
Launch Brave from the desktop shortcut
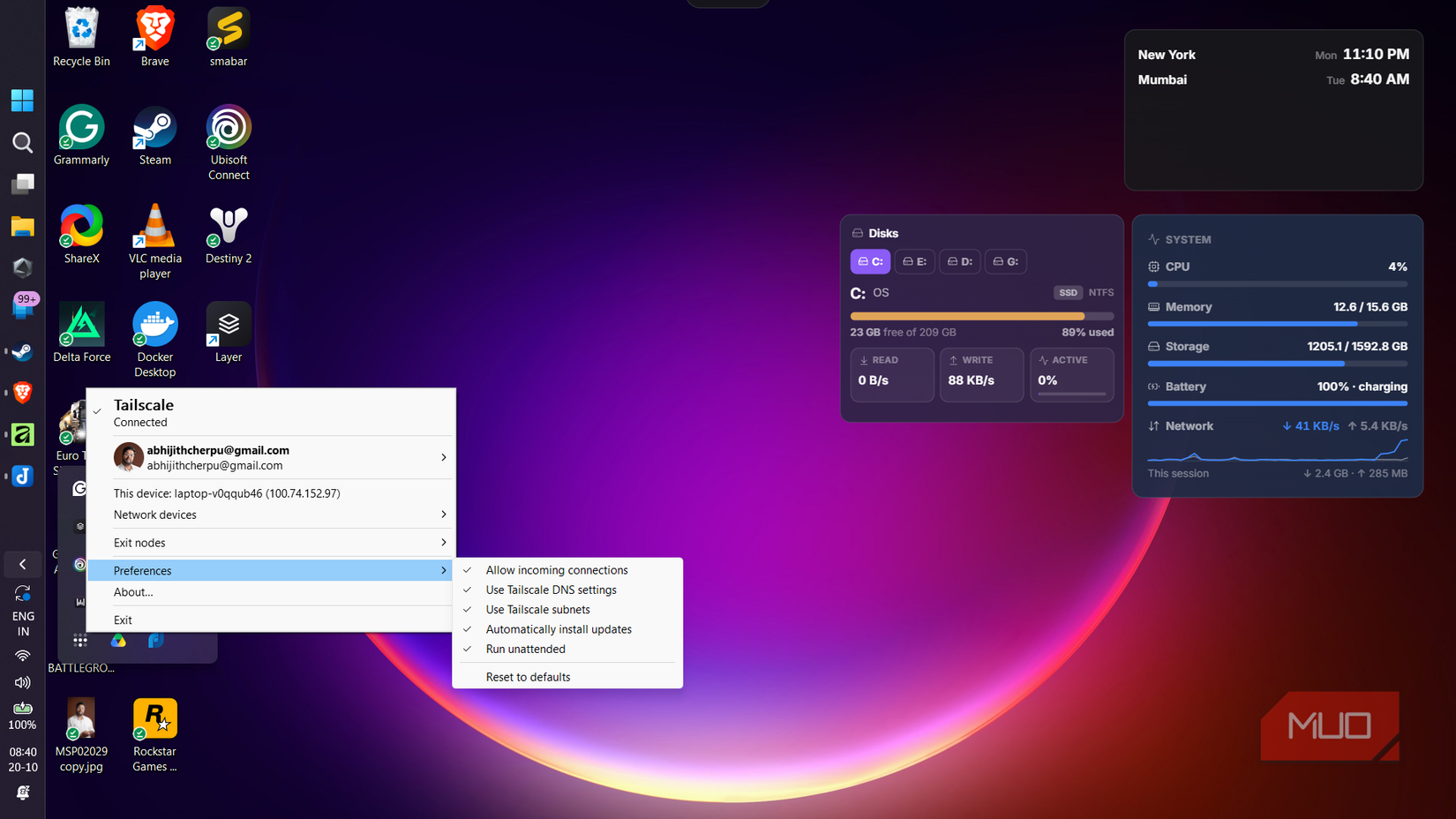pyautogui.click(x=154, y=37)
